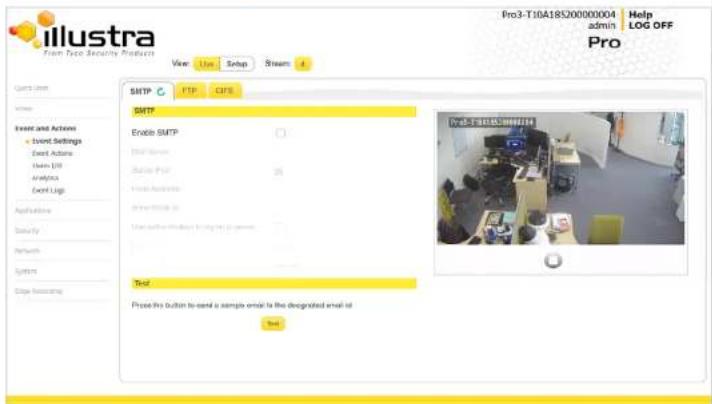This screenshot has width=712, height=404.
Task: Send a sample email with Test button
Action: coord(273,324)
